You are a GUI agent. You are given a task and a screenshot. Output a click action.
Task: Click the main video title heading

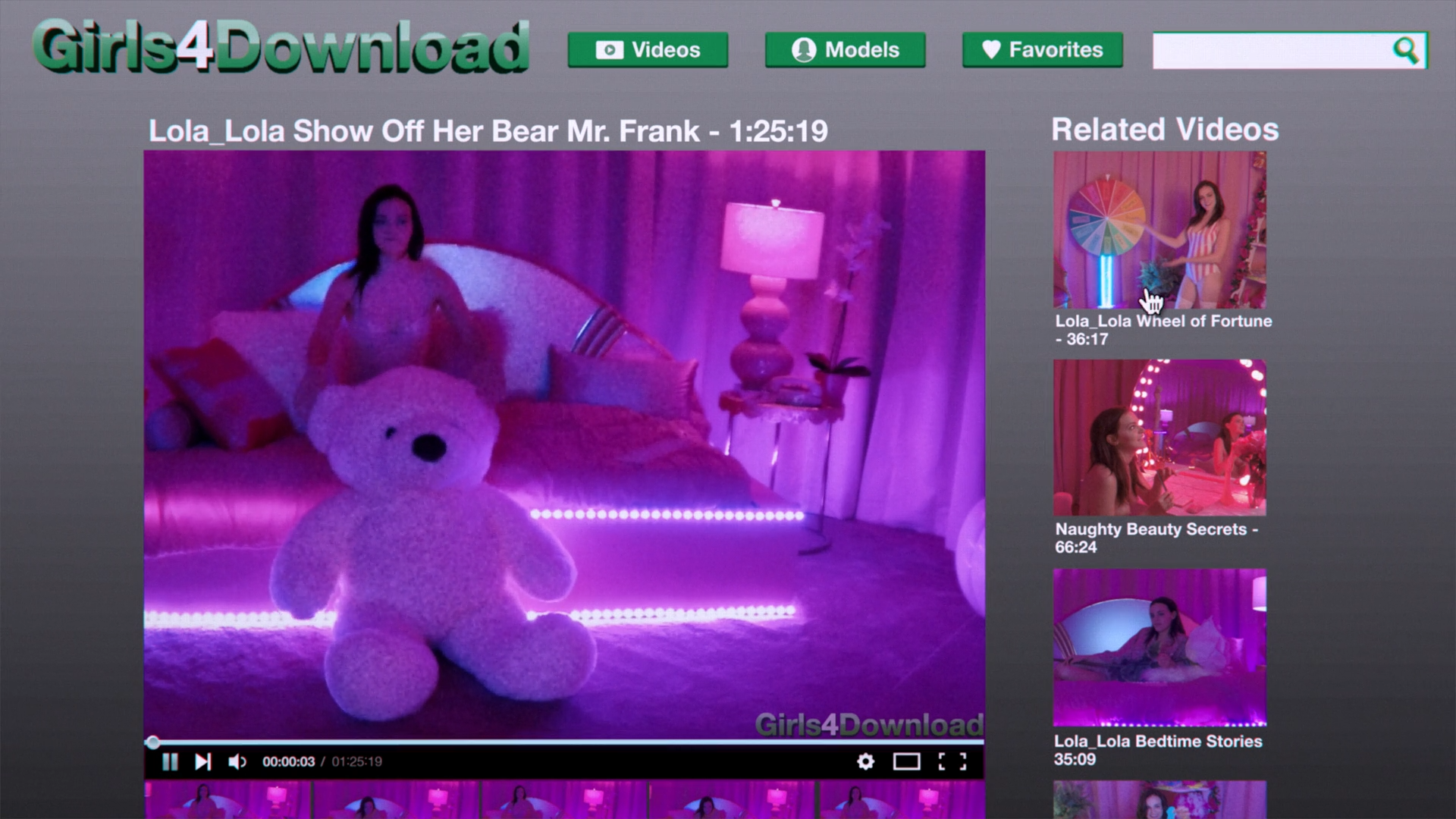click(x=488, y=131)
